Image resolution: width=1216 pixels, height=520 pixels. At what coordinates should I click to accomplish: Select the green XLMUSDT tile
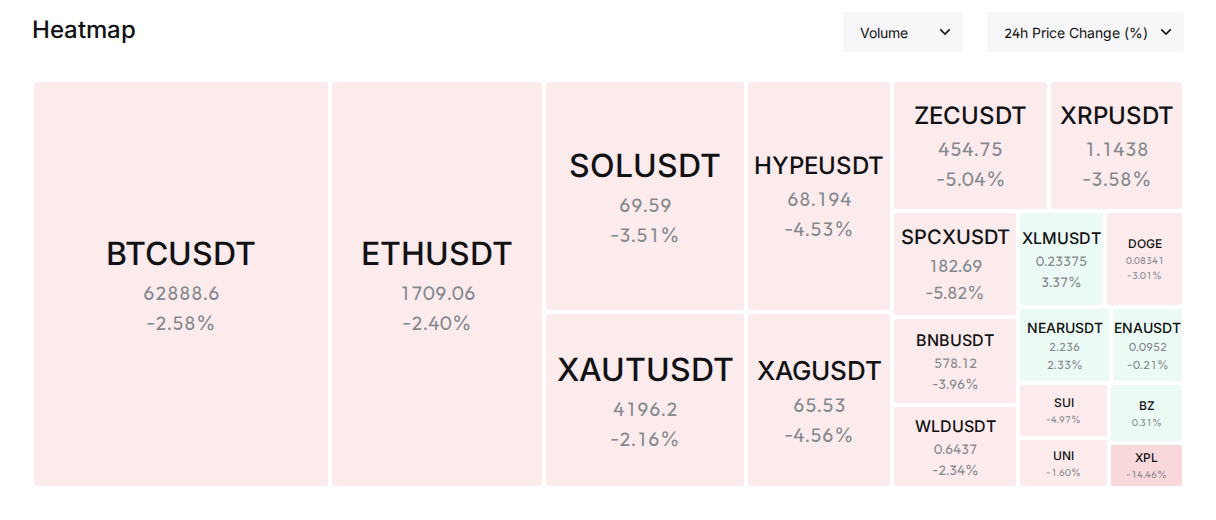point(1061,259)
